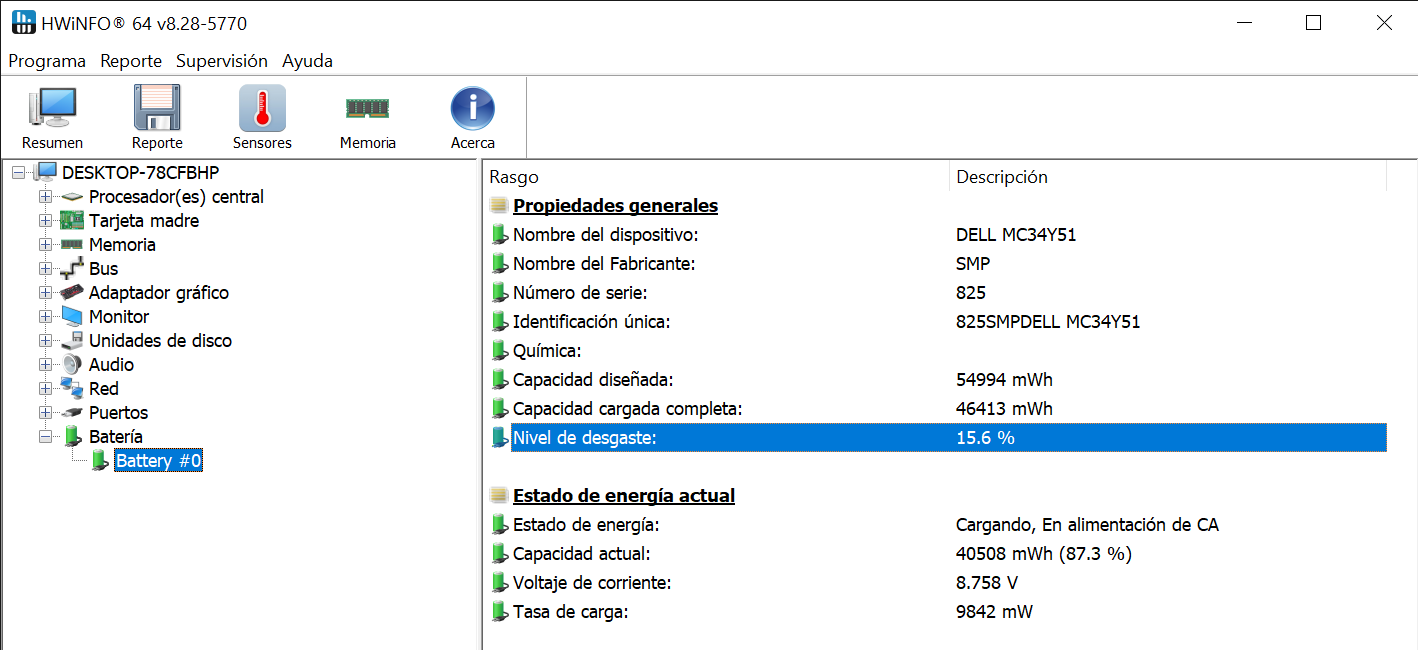Open the Supervisión menu
Viewport: 1418px width, 650px height.
click(x=222, y=61)
